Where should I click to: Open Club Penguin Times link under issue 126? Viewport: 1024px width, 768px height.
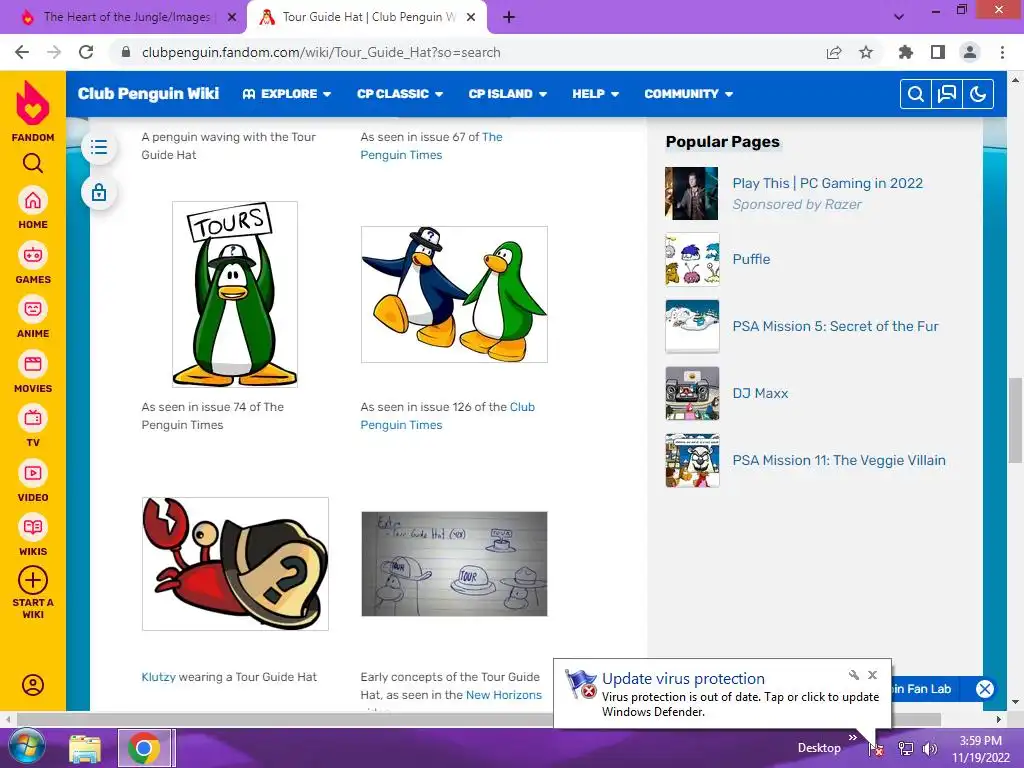click(x=447, y=416)
